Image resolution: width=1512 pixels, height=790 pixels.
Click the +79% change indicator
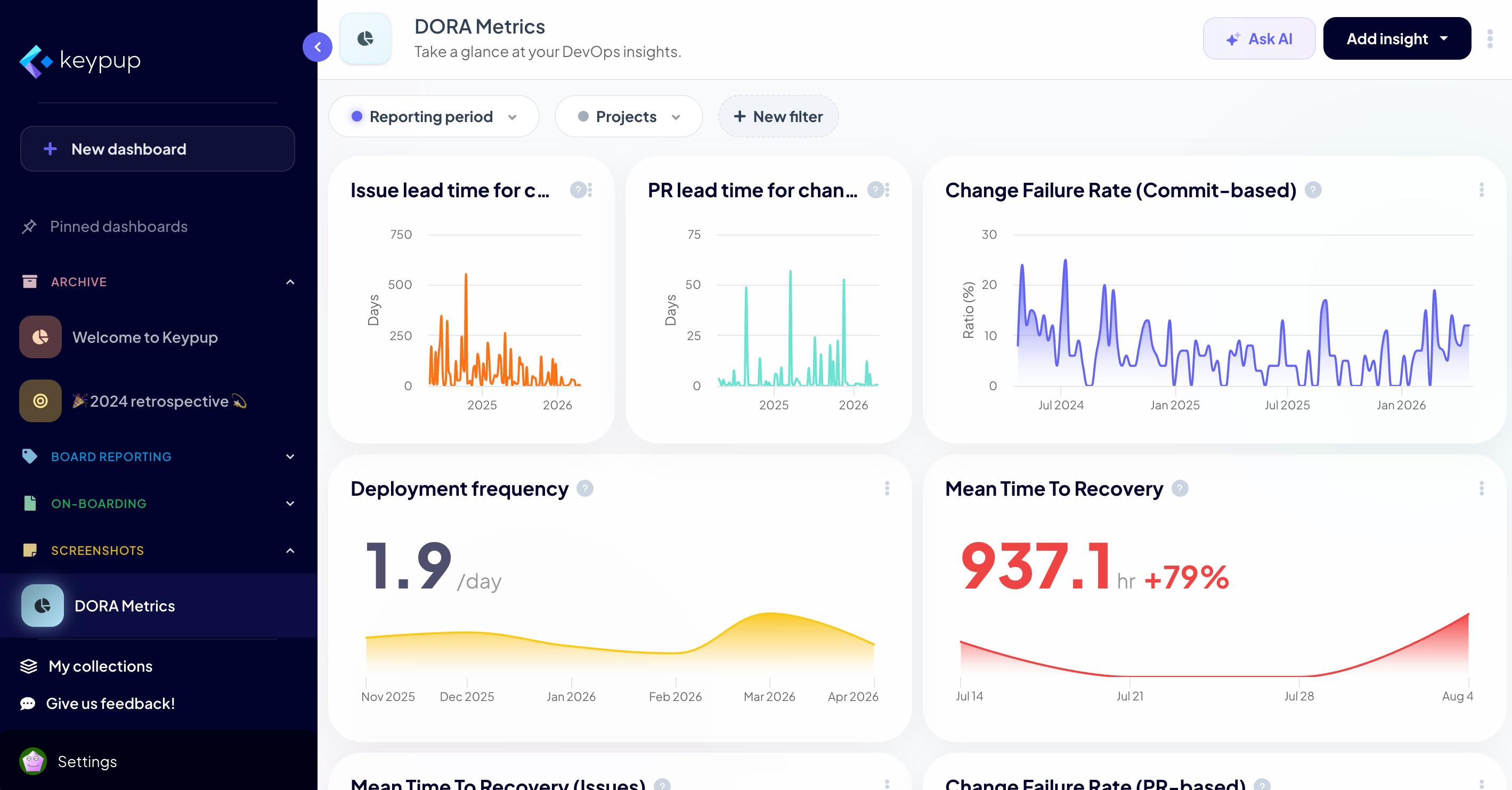1187,577
